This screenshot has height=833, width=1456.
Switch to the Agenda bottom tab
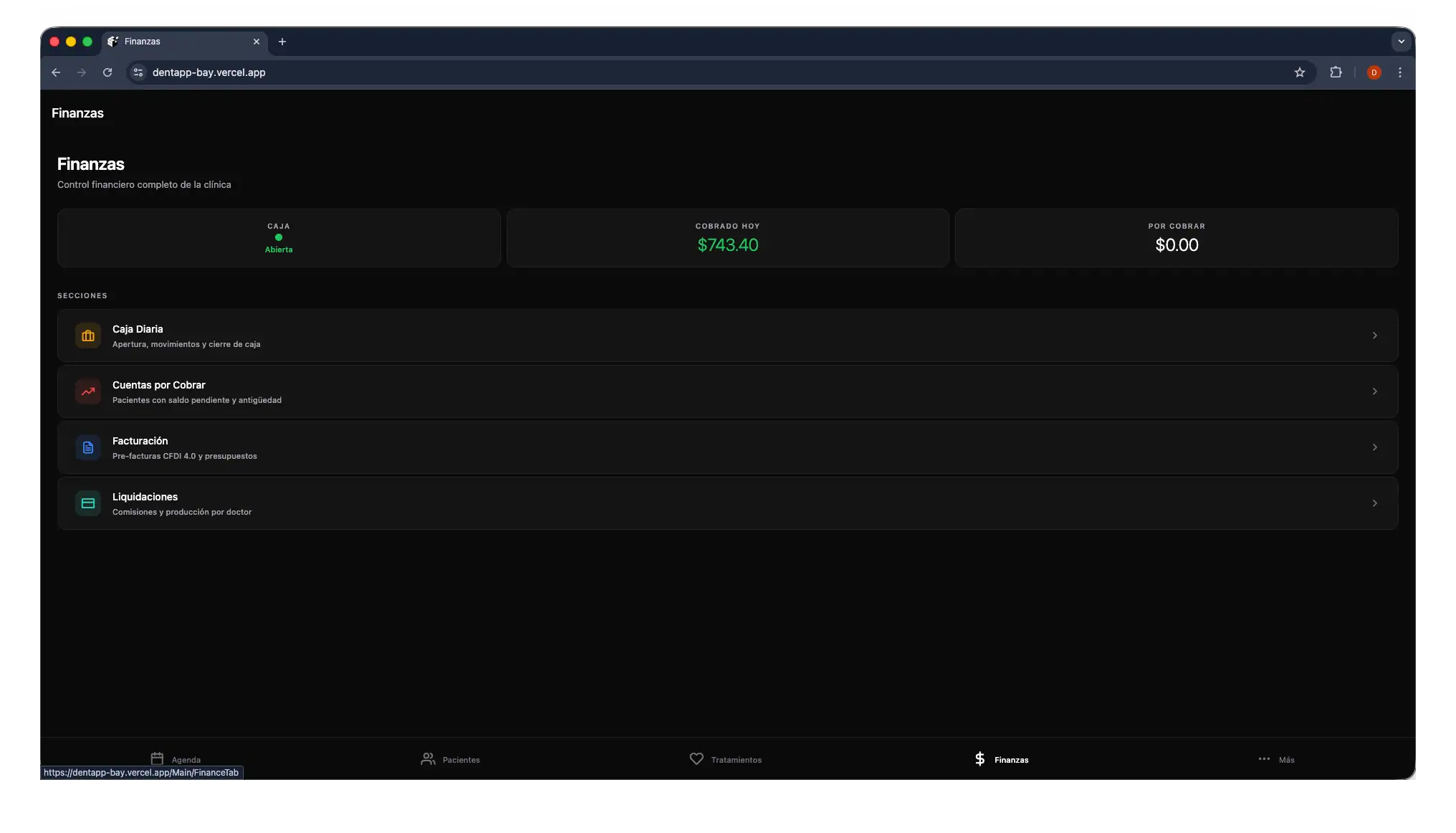tap(176, 758)
